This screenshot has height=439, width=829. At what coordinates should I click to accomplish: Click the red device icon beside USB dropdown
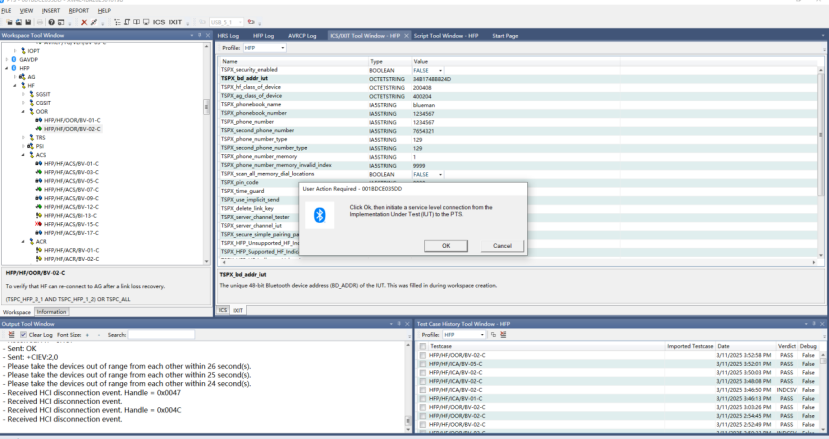pos(251,22)
